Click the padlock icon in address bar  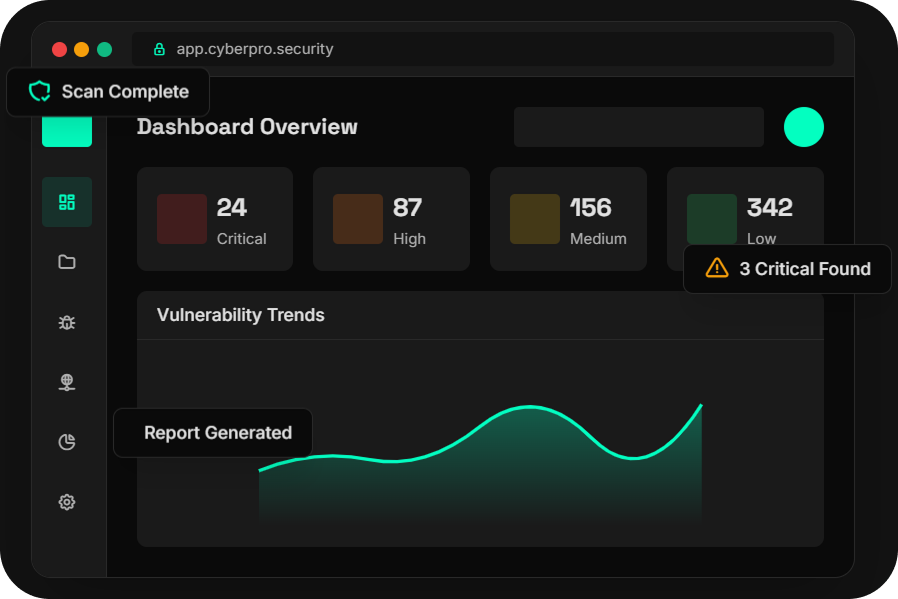click(159, 49)
